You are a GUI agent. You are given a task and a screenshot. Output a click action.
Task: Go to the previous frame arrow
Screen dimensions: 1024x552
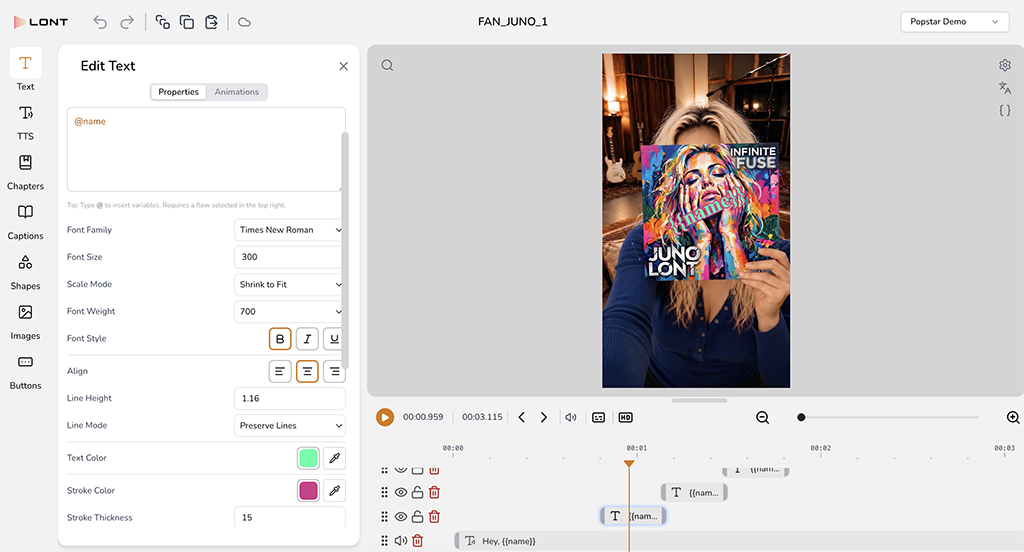(521, 417)
